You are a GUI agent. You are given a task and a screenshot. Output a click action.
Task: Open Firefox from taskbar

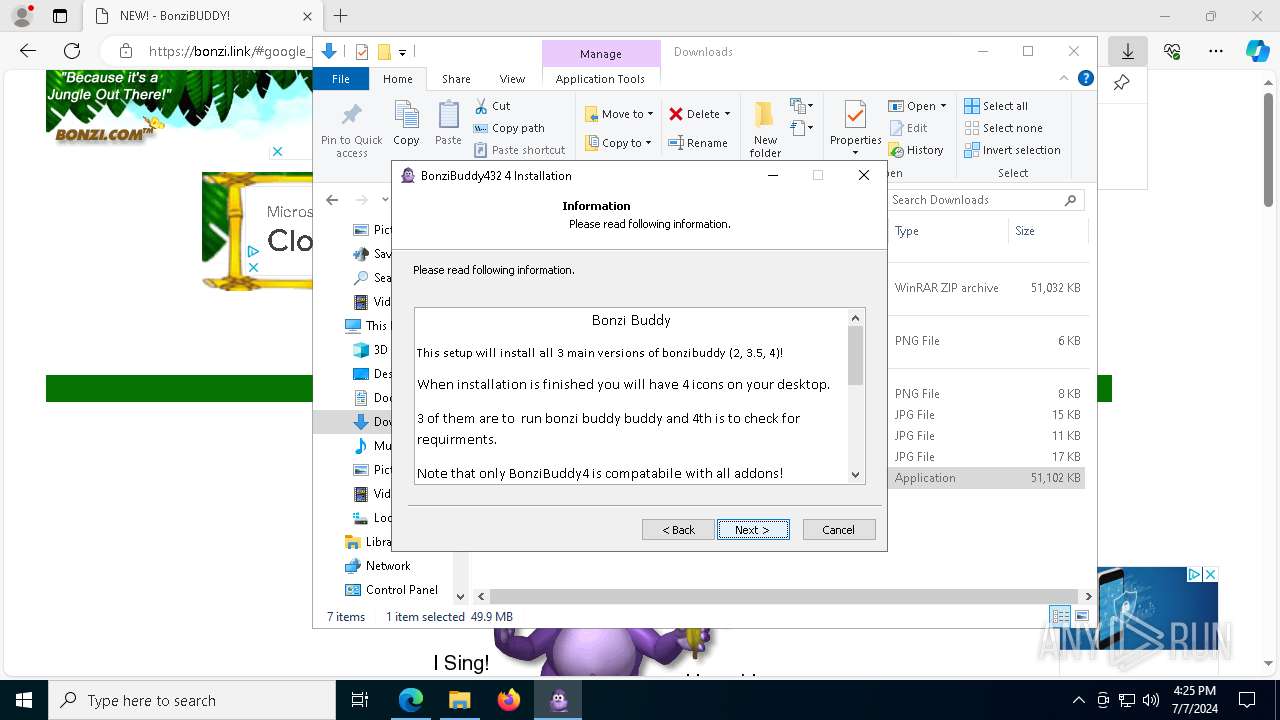pyautogui.click(x=509, y=700)
